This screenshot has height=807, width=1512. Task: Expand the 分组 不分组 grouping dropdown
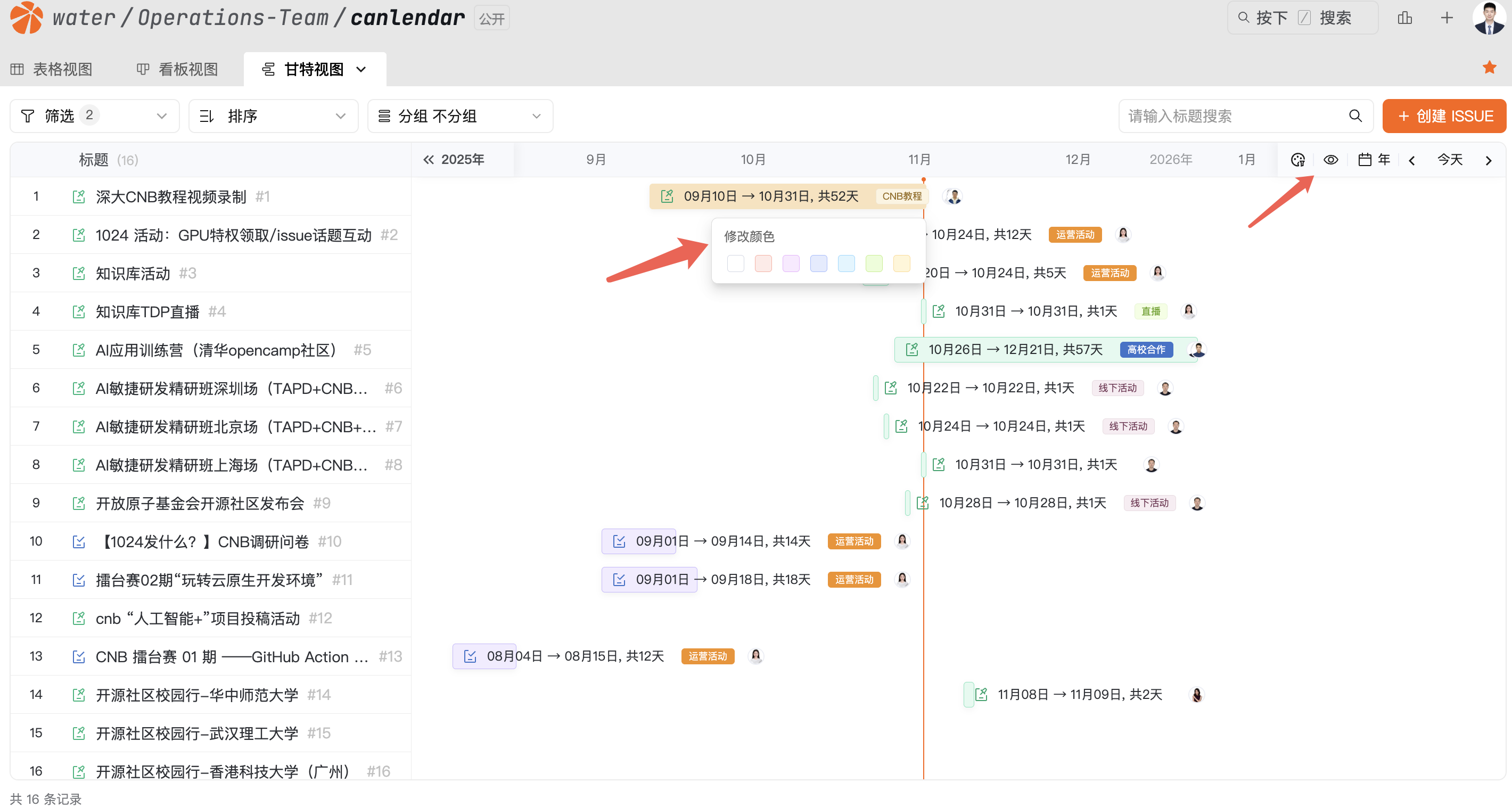click(459, 116)
